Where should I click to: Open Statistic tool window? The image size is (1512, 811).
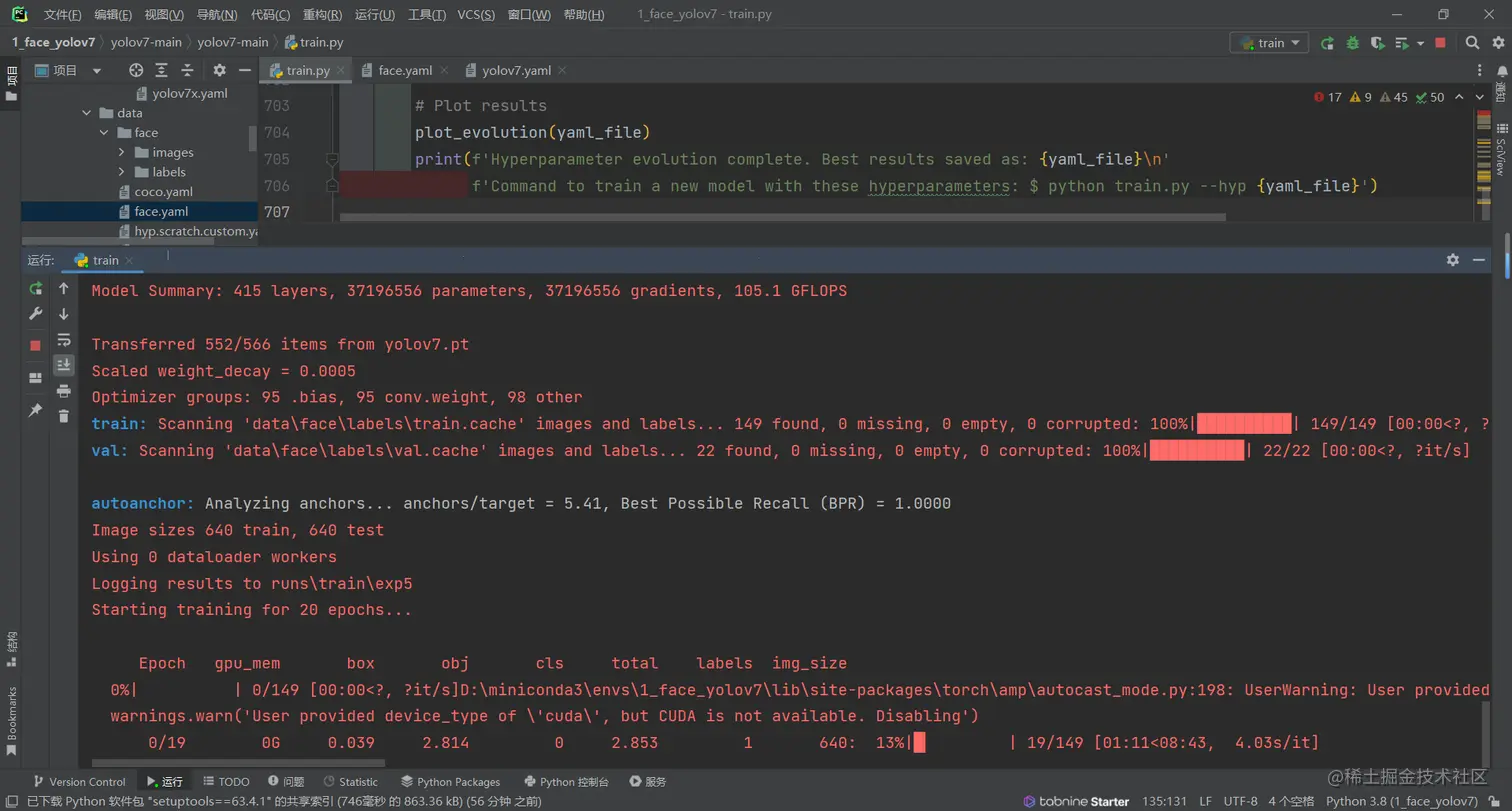(x=351, y=781)
